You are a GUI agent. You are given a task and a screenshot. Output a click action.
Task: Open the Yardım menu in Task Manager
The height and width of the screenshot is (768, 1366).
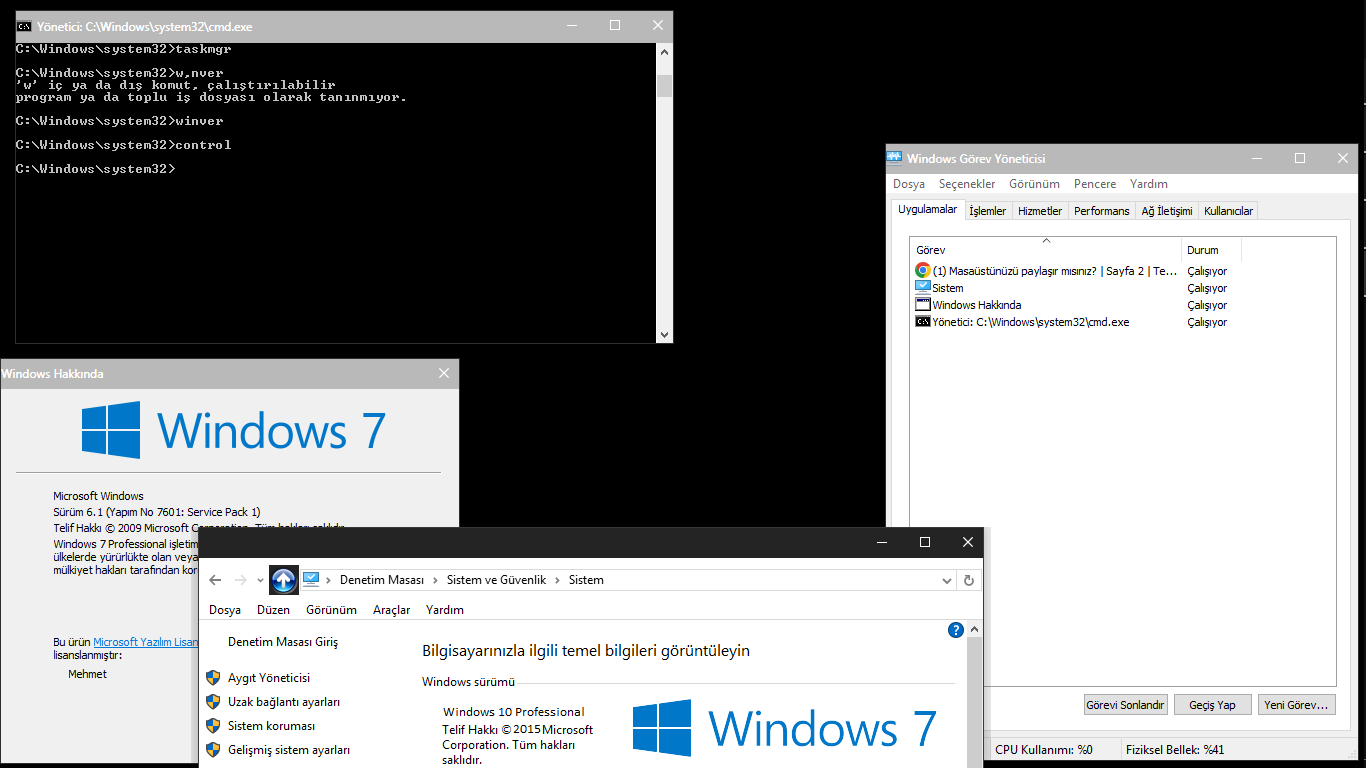1149,184
